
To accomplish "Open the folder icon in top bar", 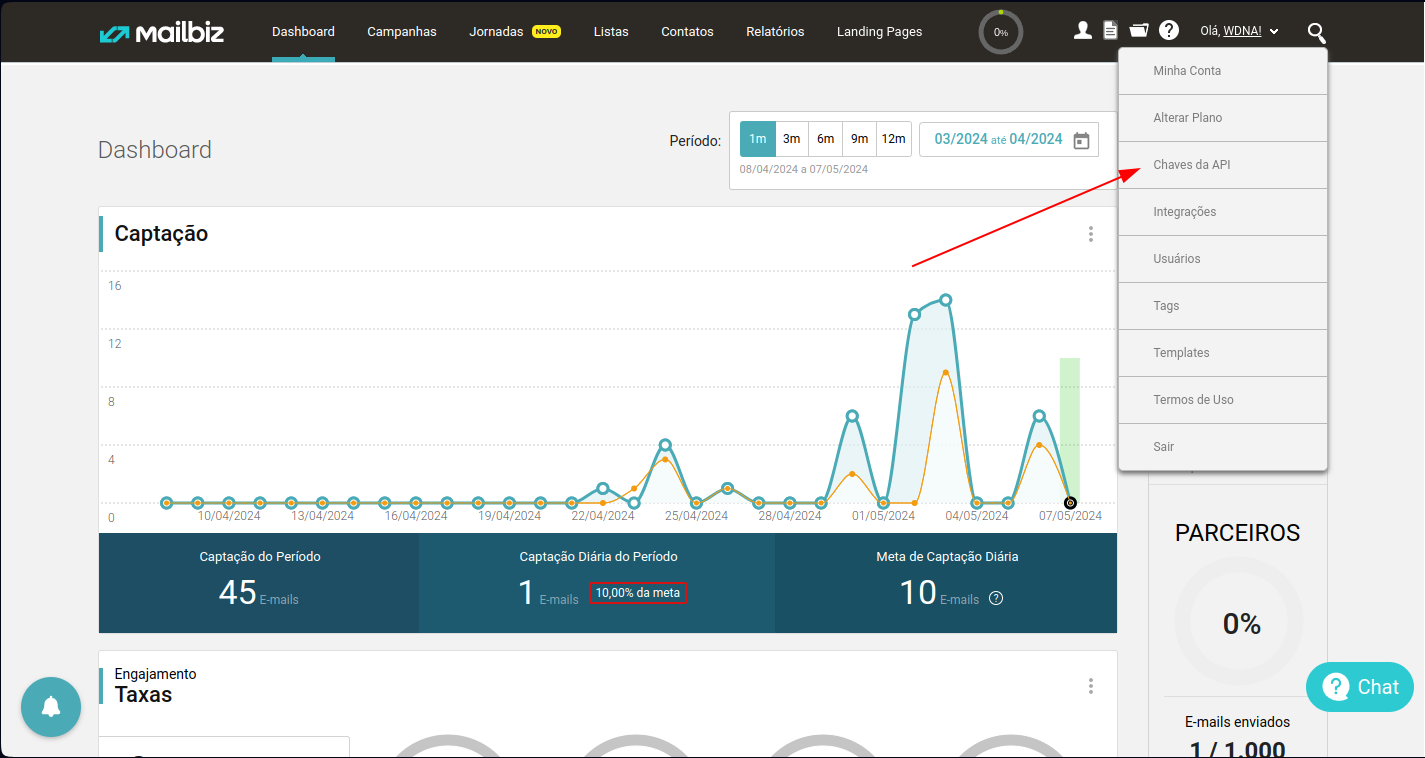I will pyautogui.click(x=1139, y=31).
